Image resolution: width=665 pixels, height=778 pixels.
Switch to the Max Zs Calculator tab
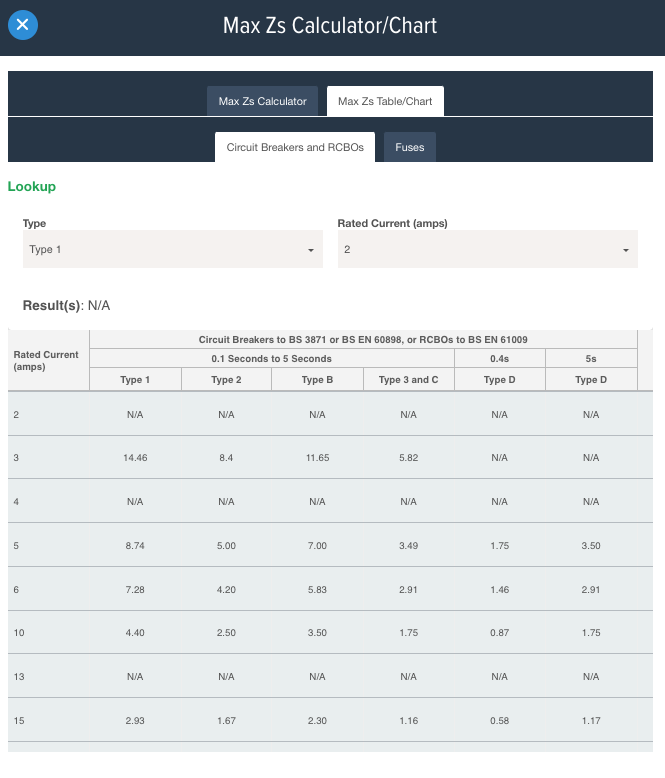[262, 101]
